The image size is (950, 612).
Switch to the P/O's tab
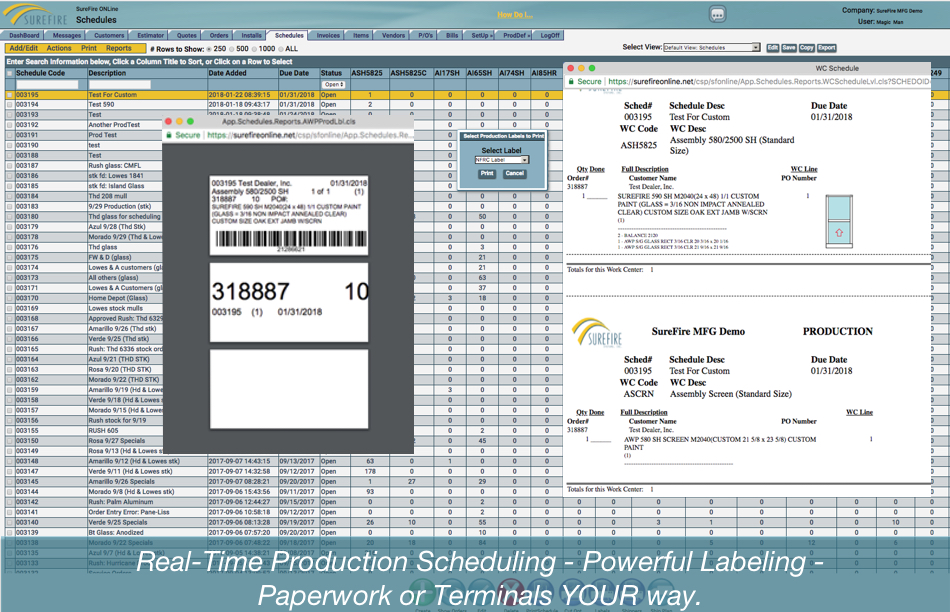click(x=426, y=36)
